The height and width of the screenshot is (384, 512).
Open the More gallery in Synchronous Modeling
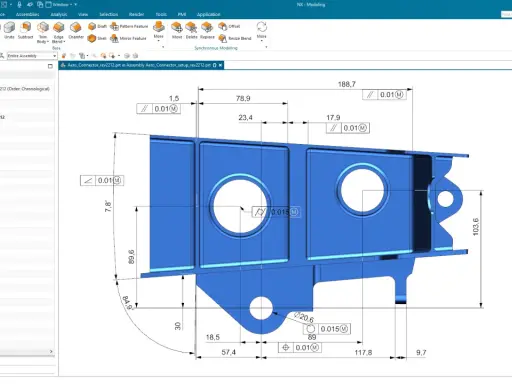[262, 30]
